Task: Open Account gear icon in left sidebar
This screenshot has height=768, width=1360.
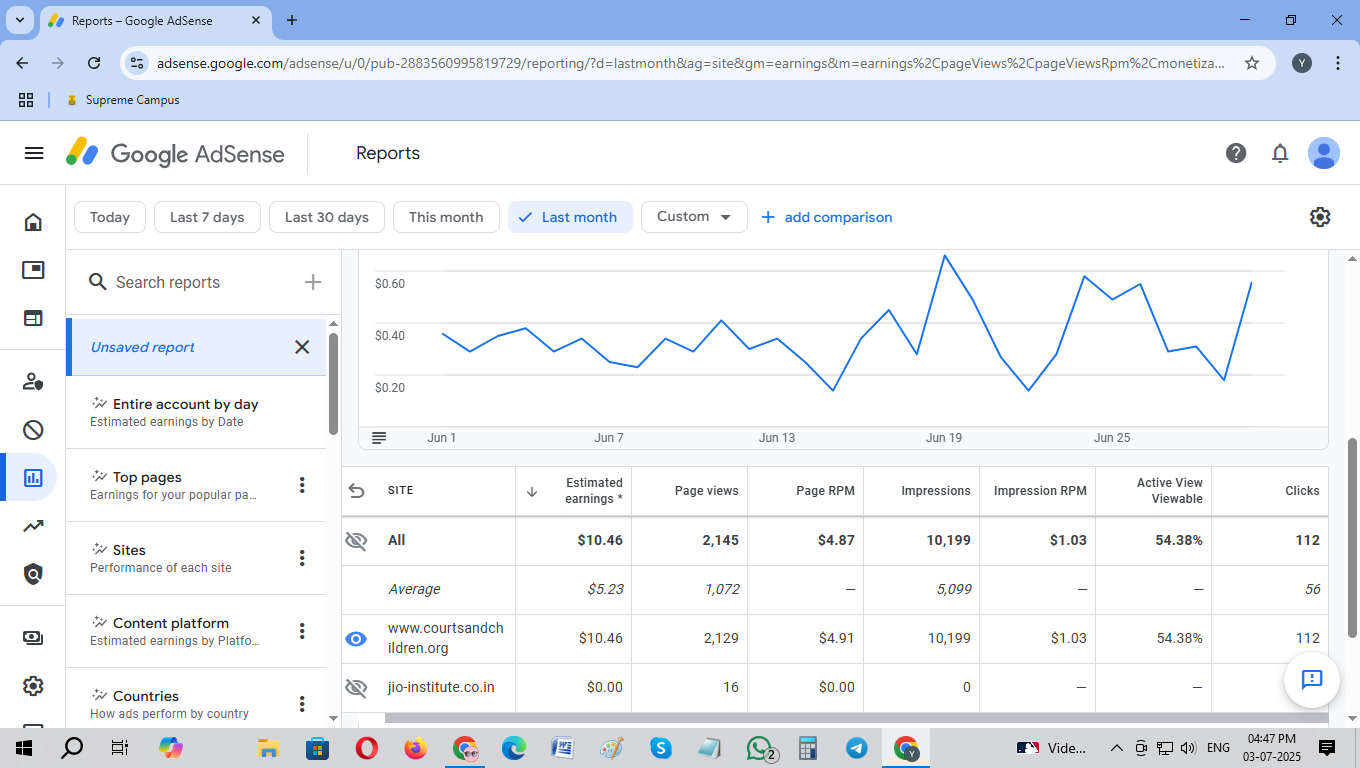Action: (33, 686)
